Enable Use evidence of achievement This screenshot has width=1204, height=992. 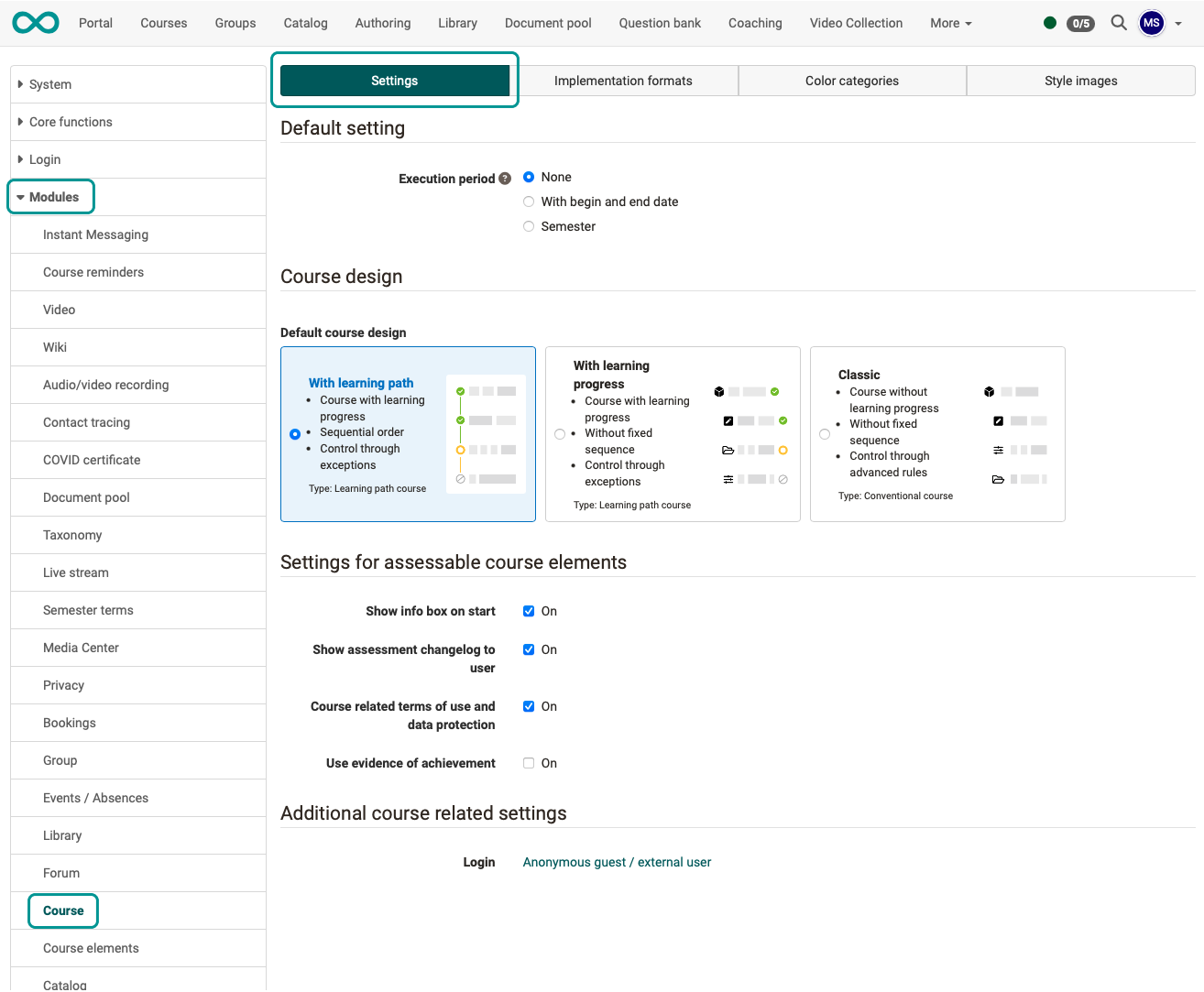(x=529, y=763)
